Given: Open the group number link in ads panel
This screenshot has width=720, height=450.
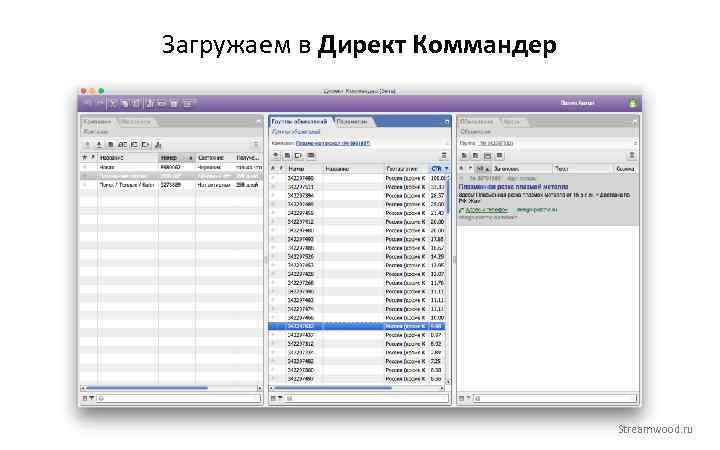Looking at the screenshot, I should 496,143.
